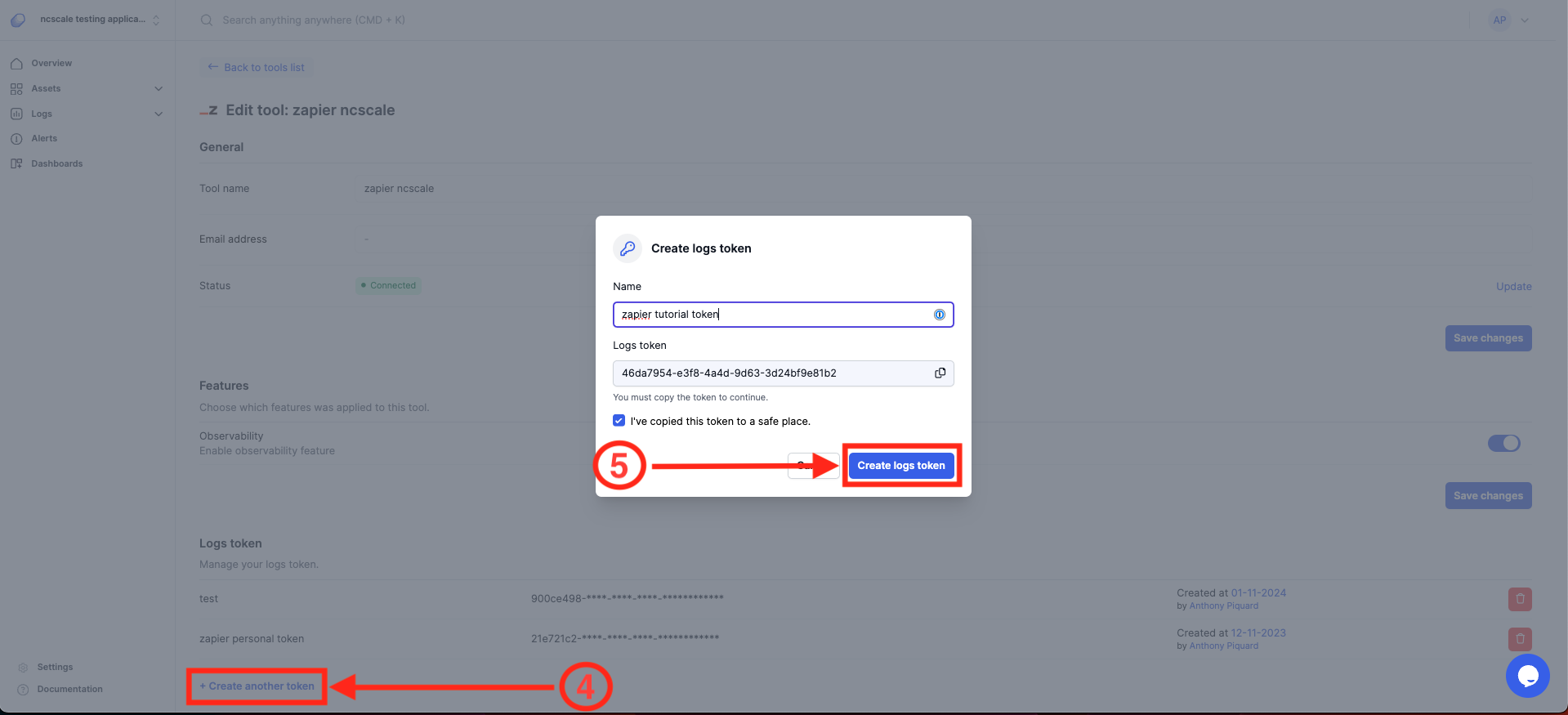This screenshot has height=715, width=1568.
Task: Click the 21e721c2 masked token text
Action: (625, 639)
